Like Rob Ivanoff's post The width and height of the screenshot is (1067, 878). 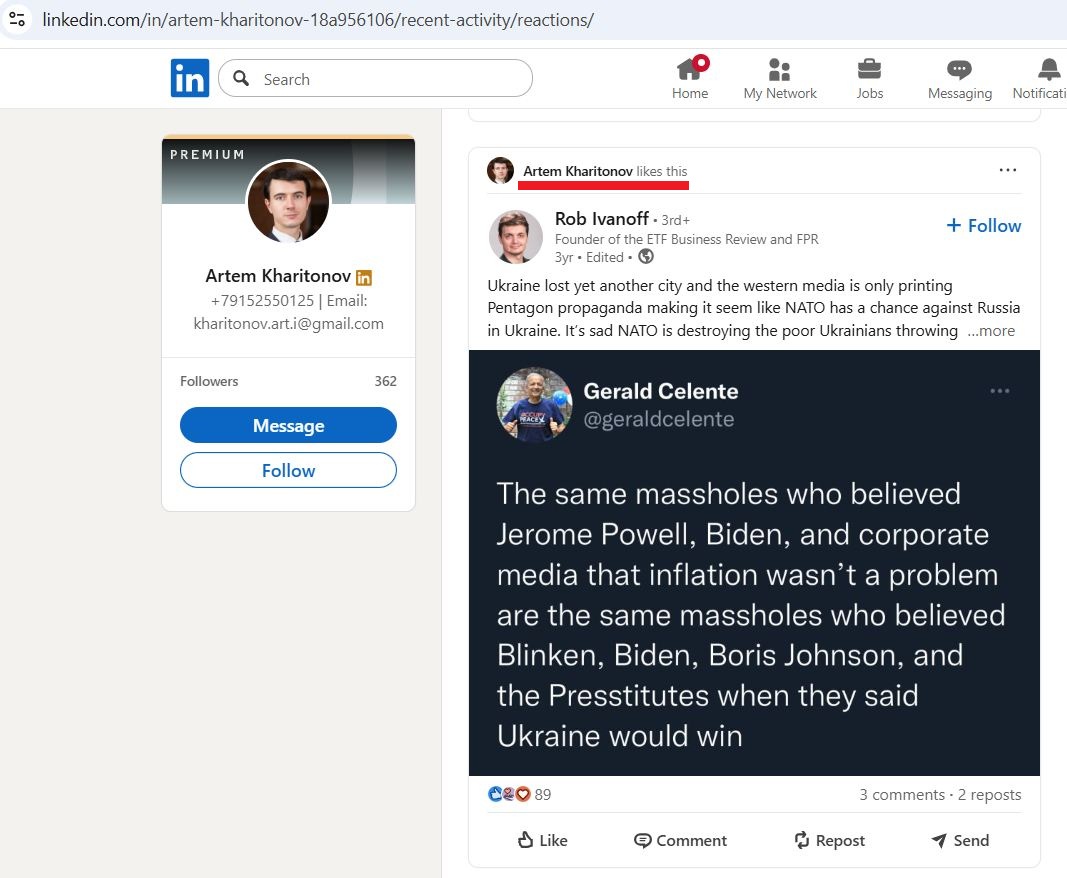[542, 840]
